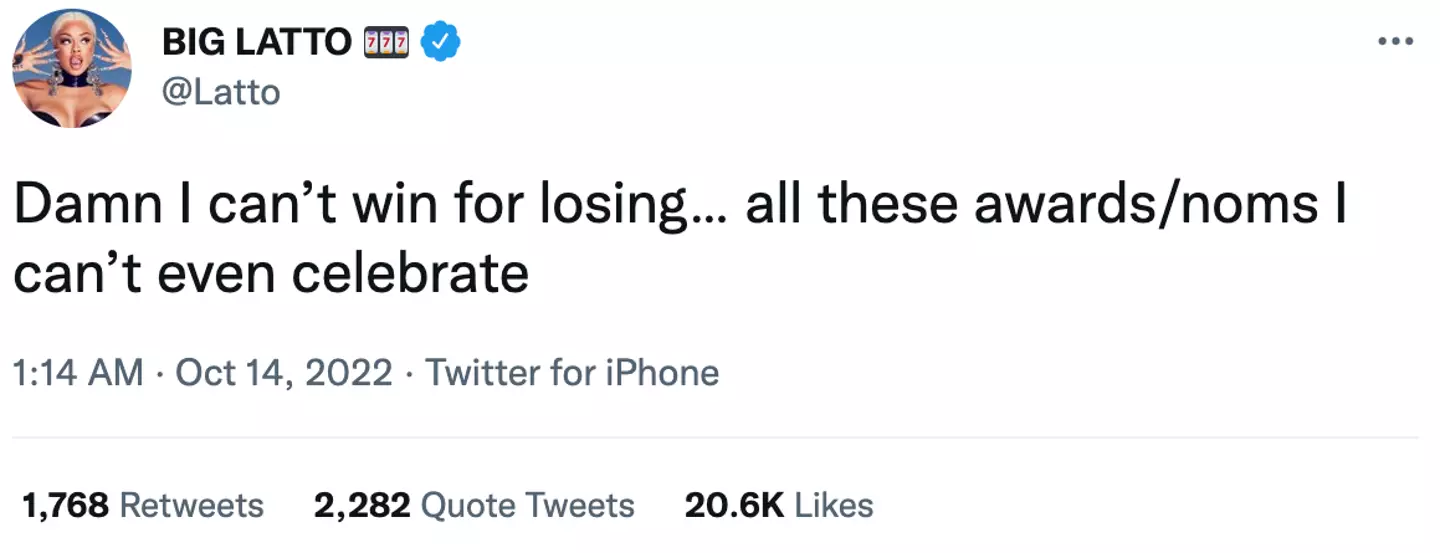View the Quote Tweets list

pyautogui.click(x=527, y=505)
